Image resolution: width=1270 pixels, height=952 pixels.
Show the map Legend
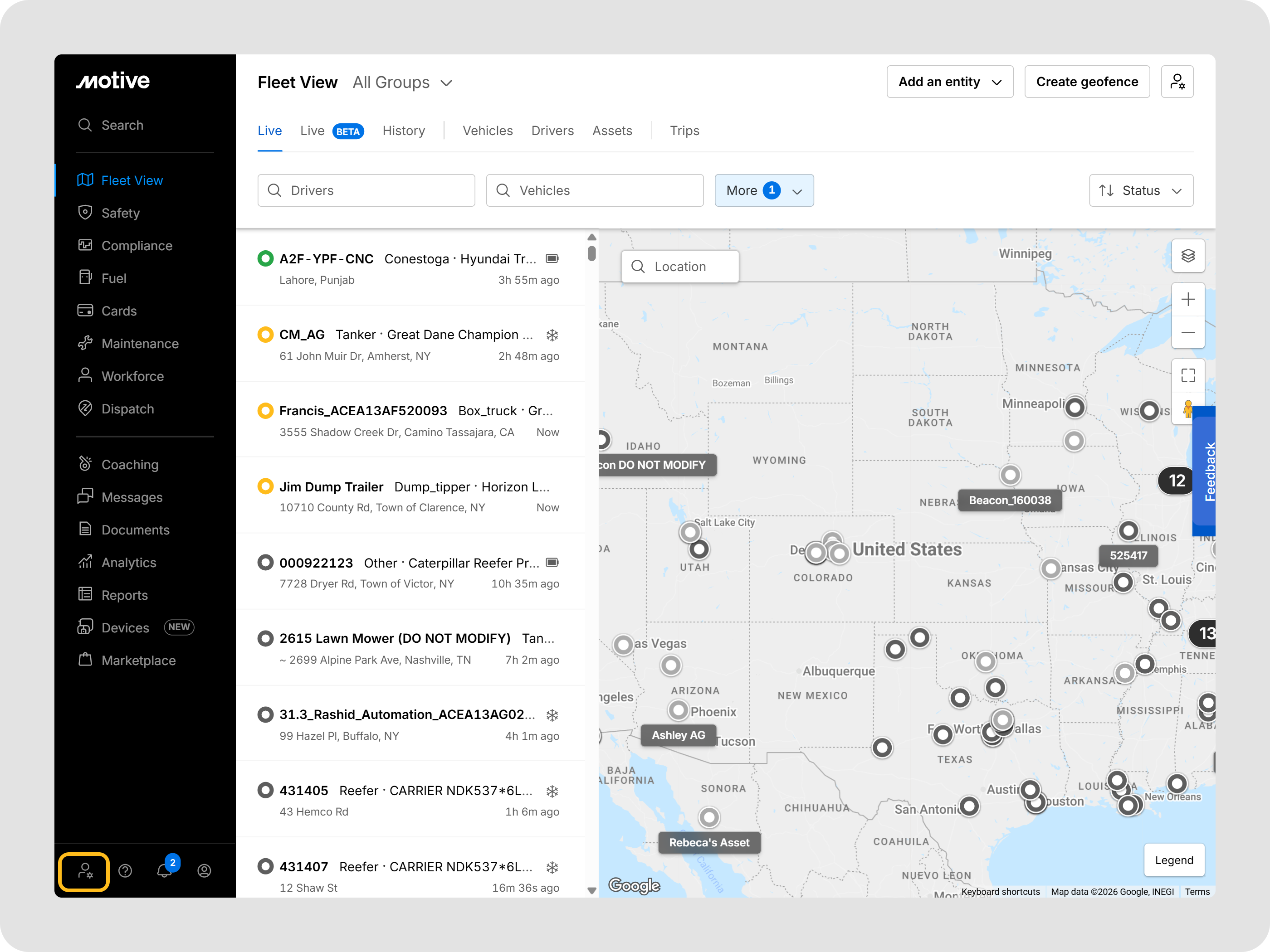click(x=1173, y=860)
